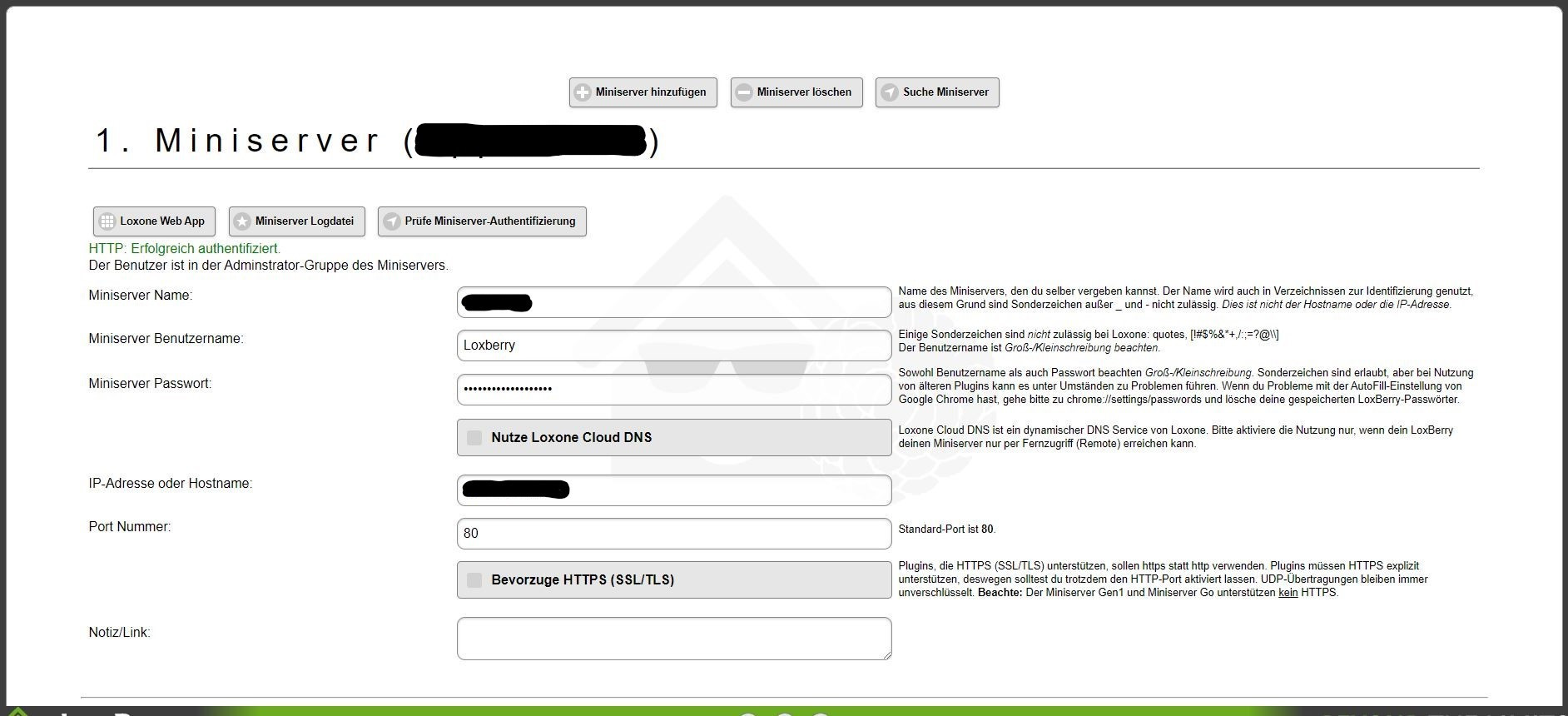
Task: Click the 'Der Benutzer ist in der Adminstrator-Gruppe' text
Action: (x=269, y=266)
